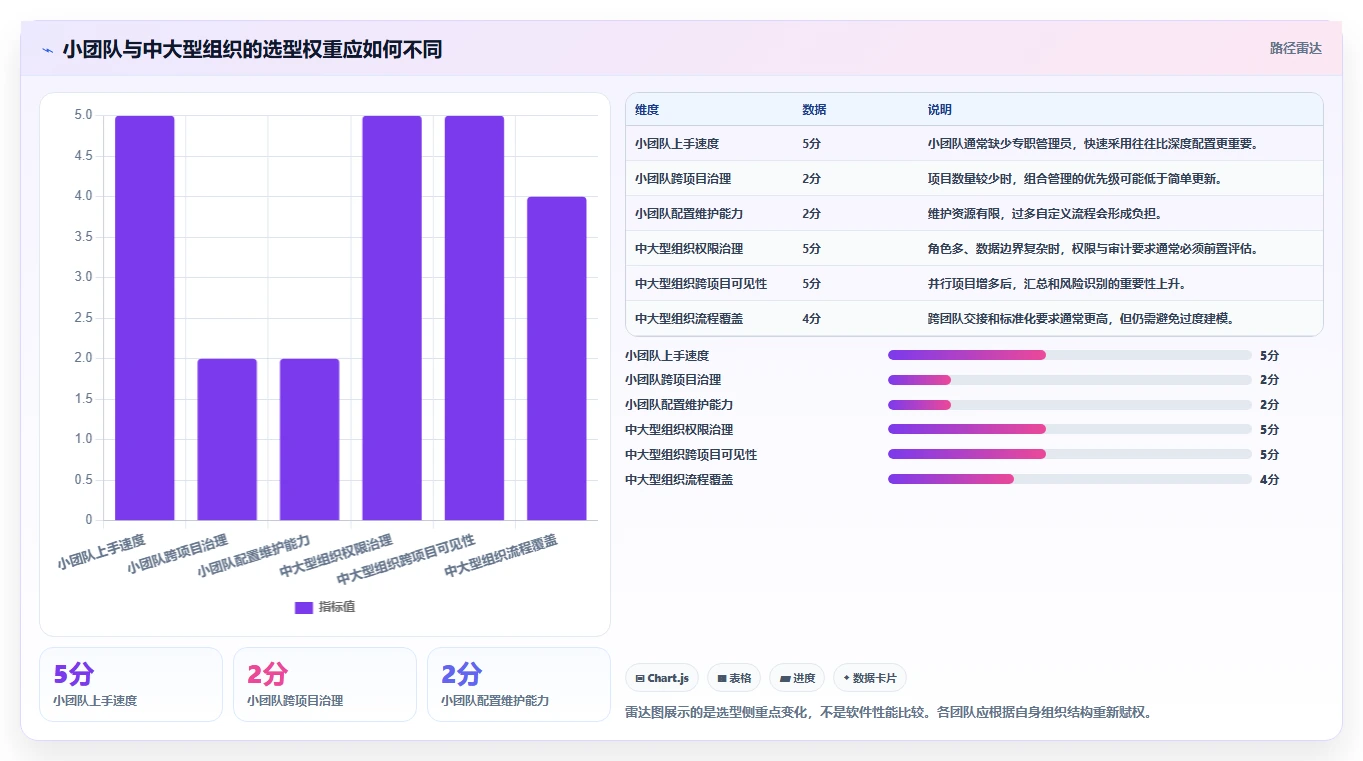The width and height of the screenshot is (1363, 761).
Task: Click the x-axis label 小团队上手速度 under the chart
Action: point(102,551)
